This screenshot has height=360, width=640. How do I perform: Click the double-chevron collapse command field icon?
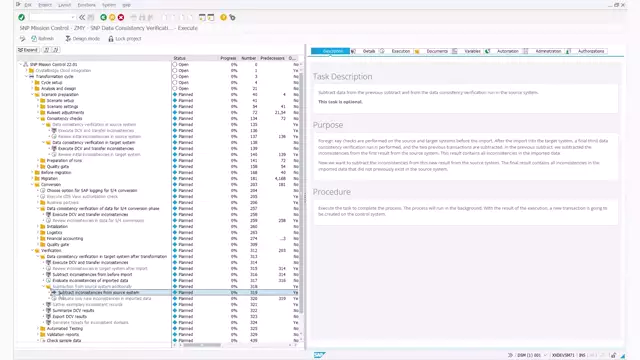click(x=82, y=17)
